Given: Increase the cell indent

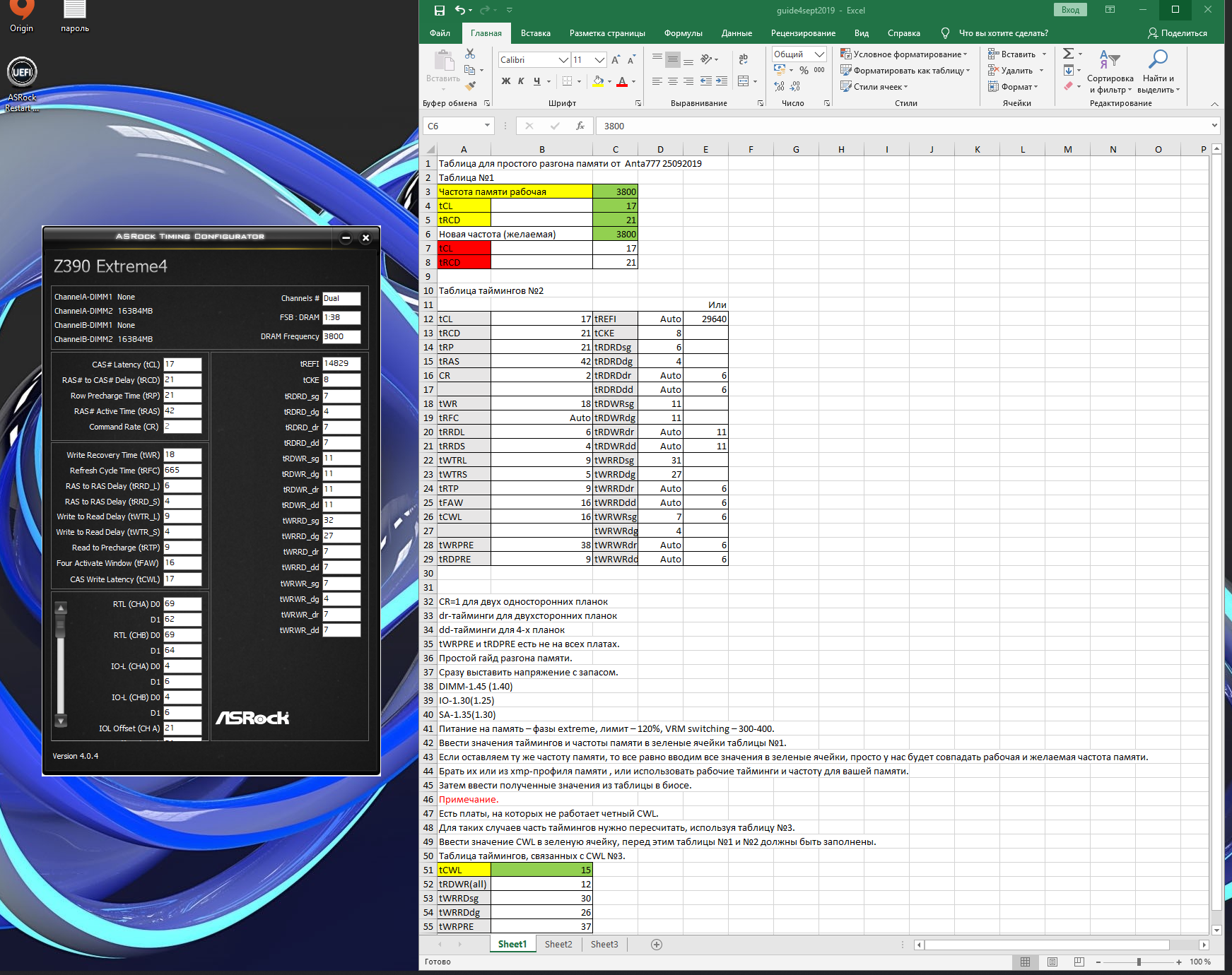Looking at the screenshot, I should click(722, 81).
